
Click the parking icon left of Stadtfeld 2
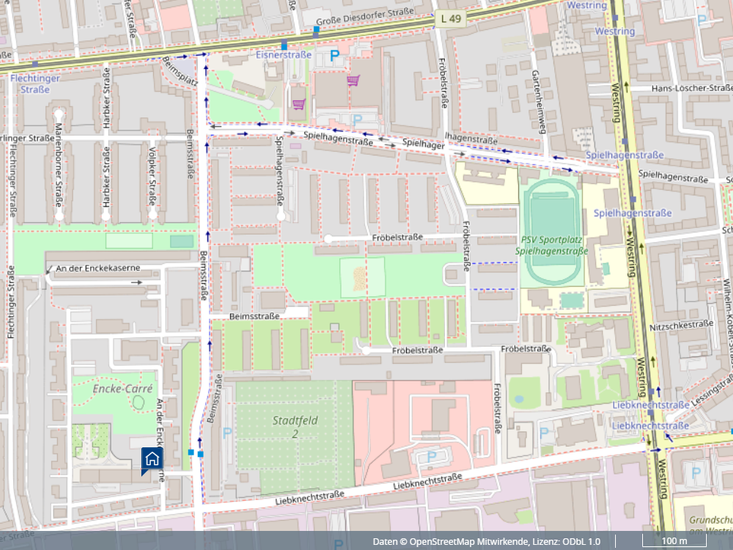click(227, 433)
